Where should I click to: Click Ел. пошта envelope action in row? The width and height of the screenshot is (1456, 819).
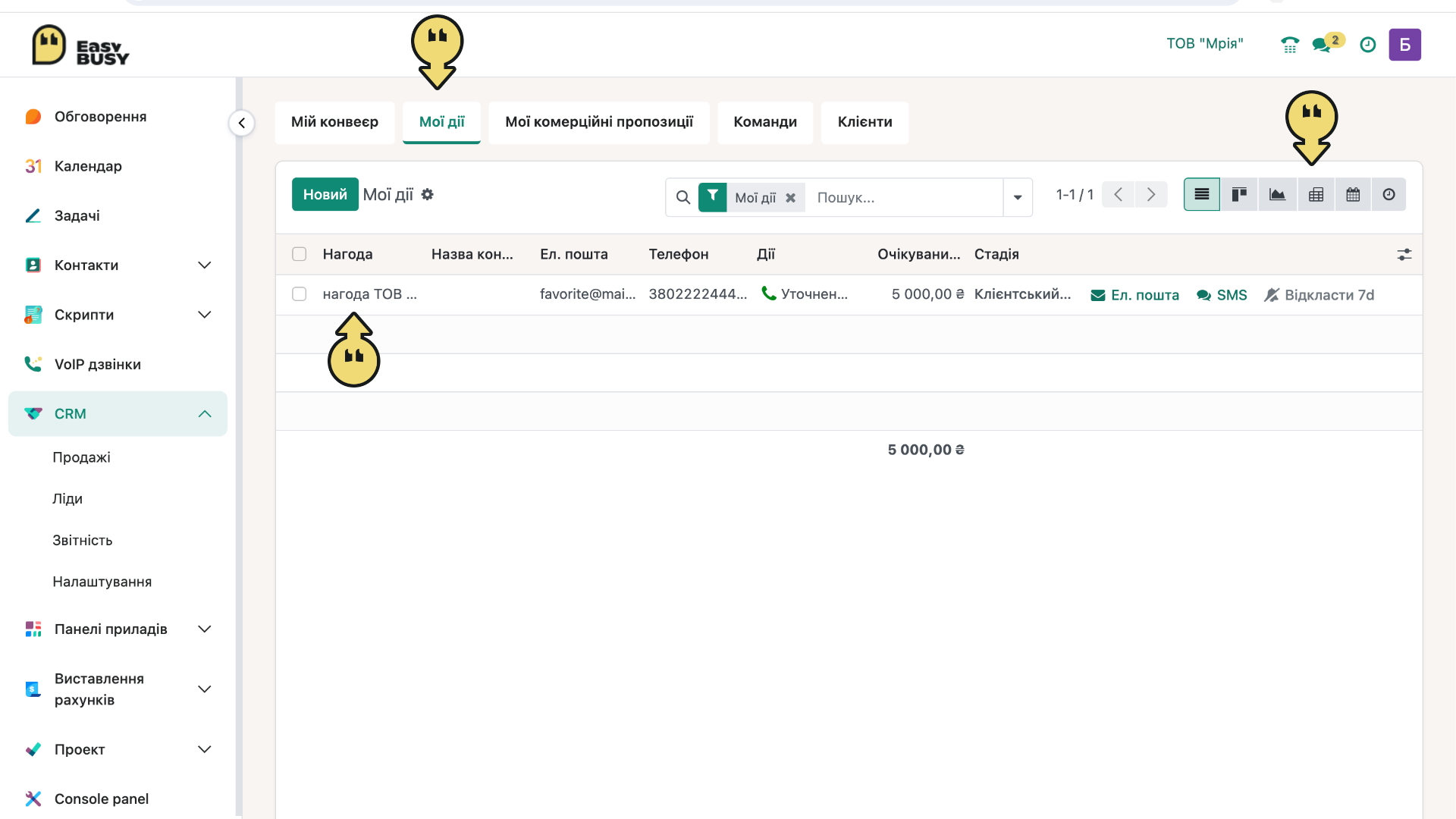tap(1134, 295)
